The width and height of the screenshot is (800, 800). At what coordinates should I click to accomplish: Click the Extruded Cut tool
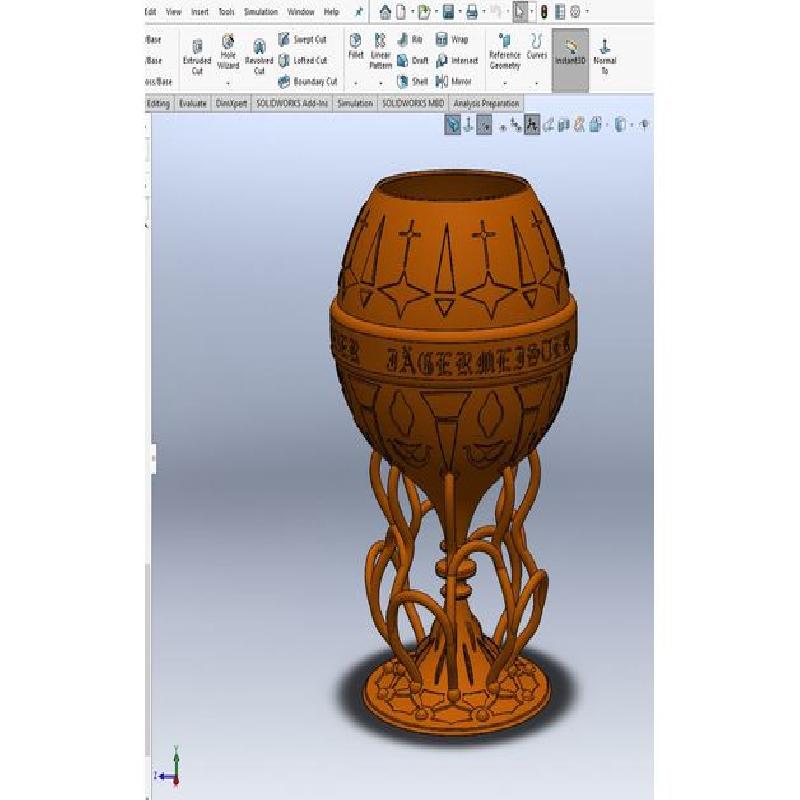[x=197, y=57]
